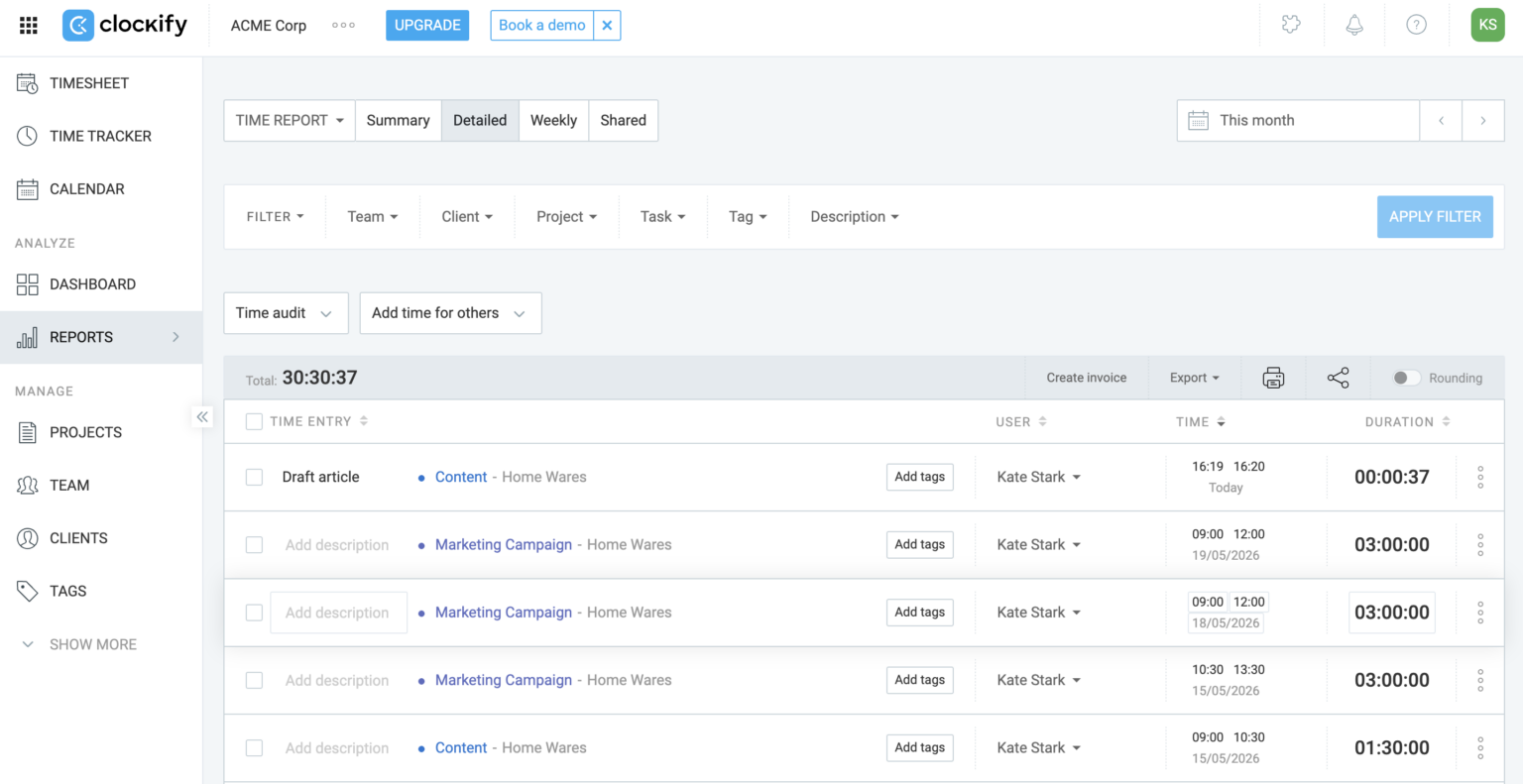Share the report using the share icon
This screenshot has height=784, width=1523.
(x=1339, y=378)
